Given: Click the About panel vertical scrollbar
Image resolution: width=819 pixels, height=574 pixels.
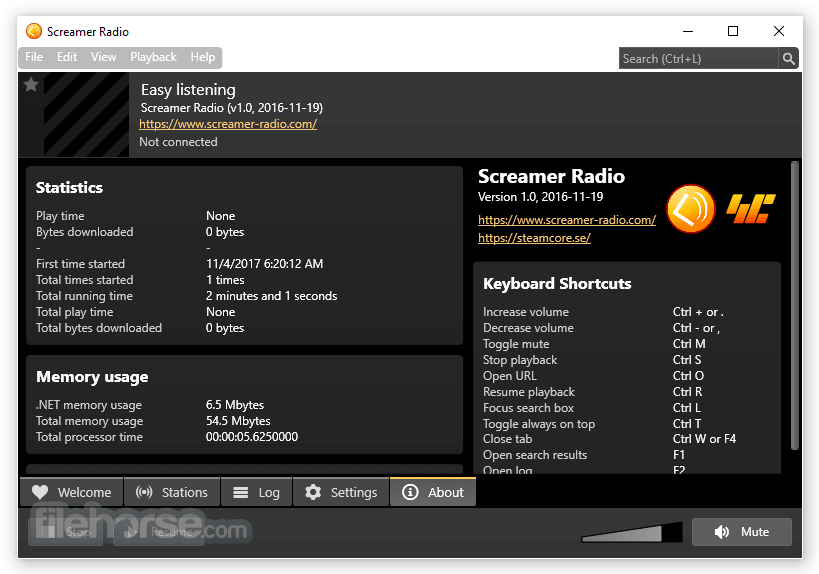Looking at the screenshot, I should tap(794, 306).
